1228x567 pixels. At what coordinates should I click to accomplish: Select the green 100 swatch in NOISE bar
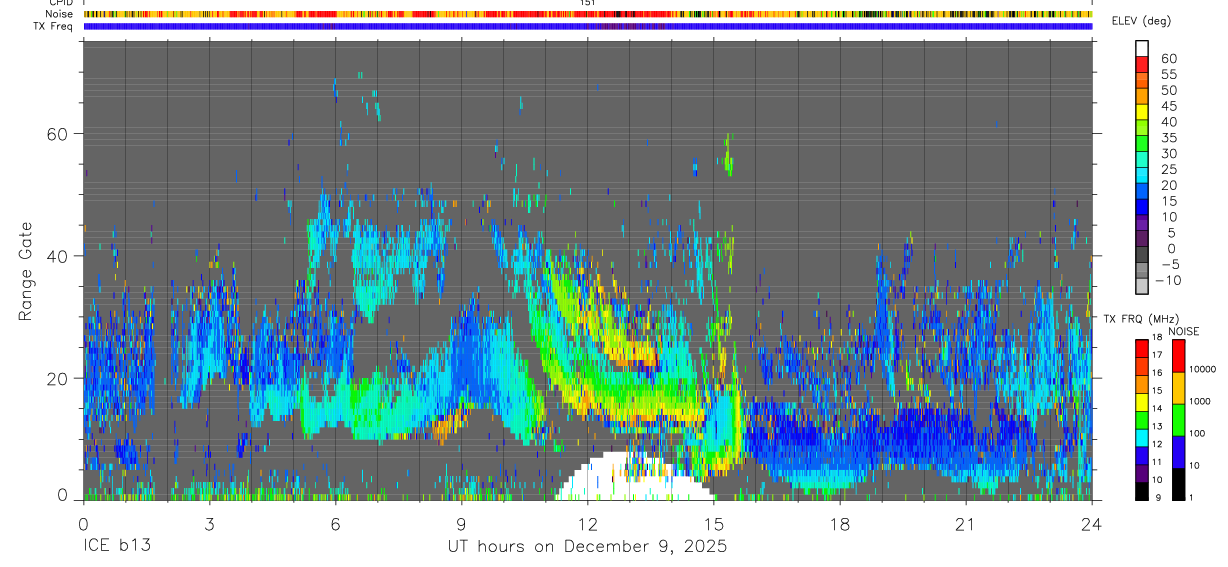[x=1177, y=420]
